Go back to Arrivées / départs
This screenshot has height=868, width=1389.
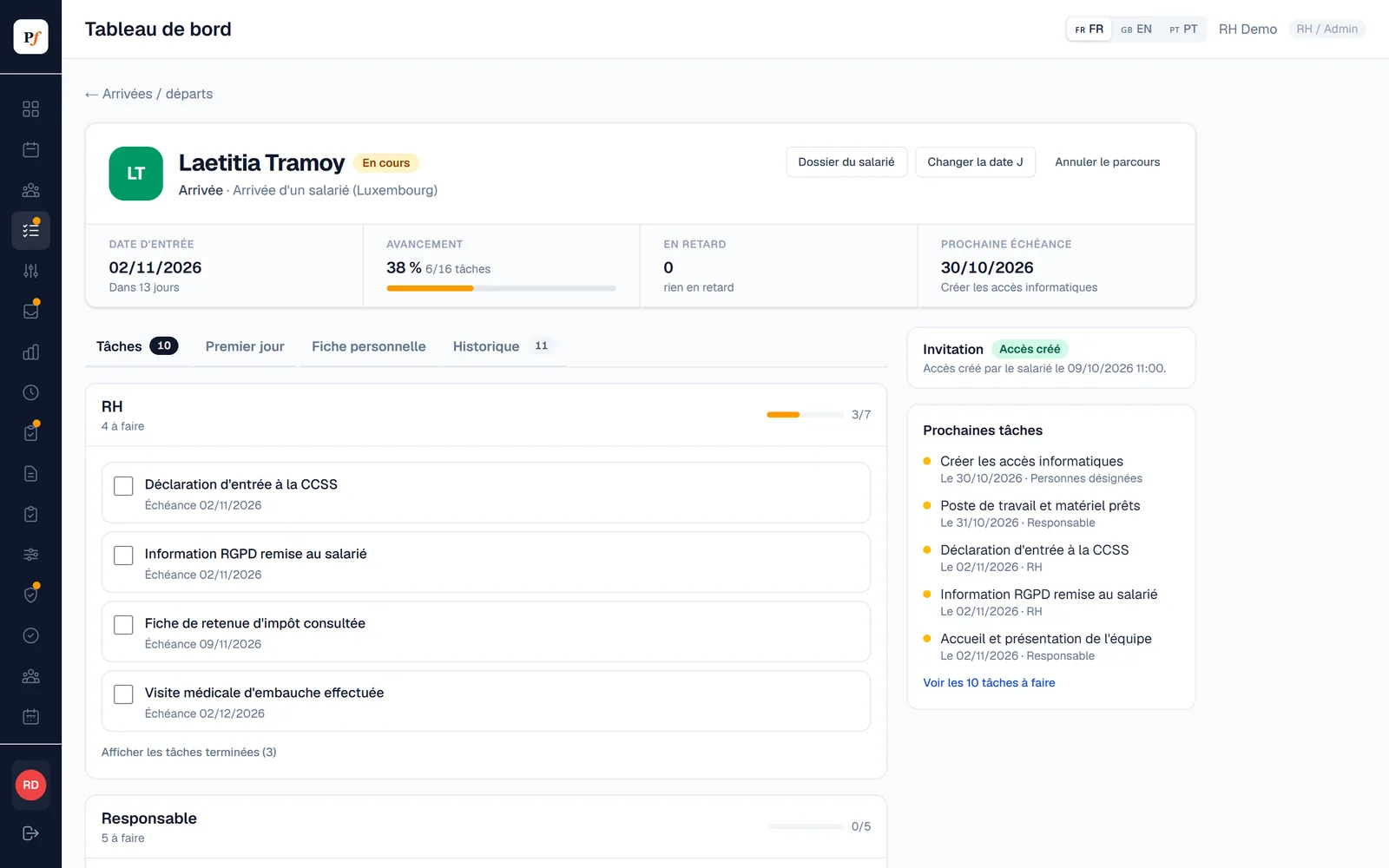[148, 94]
